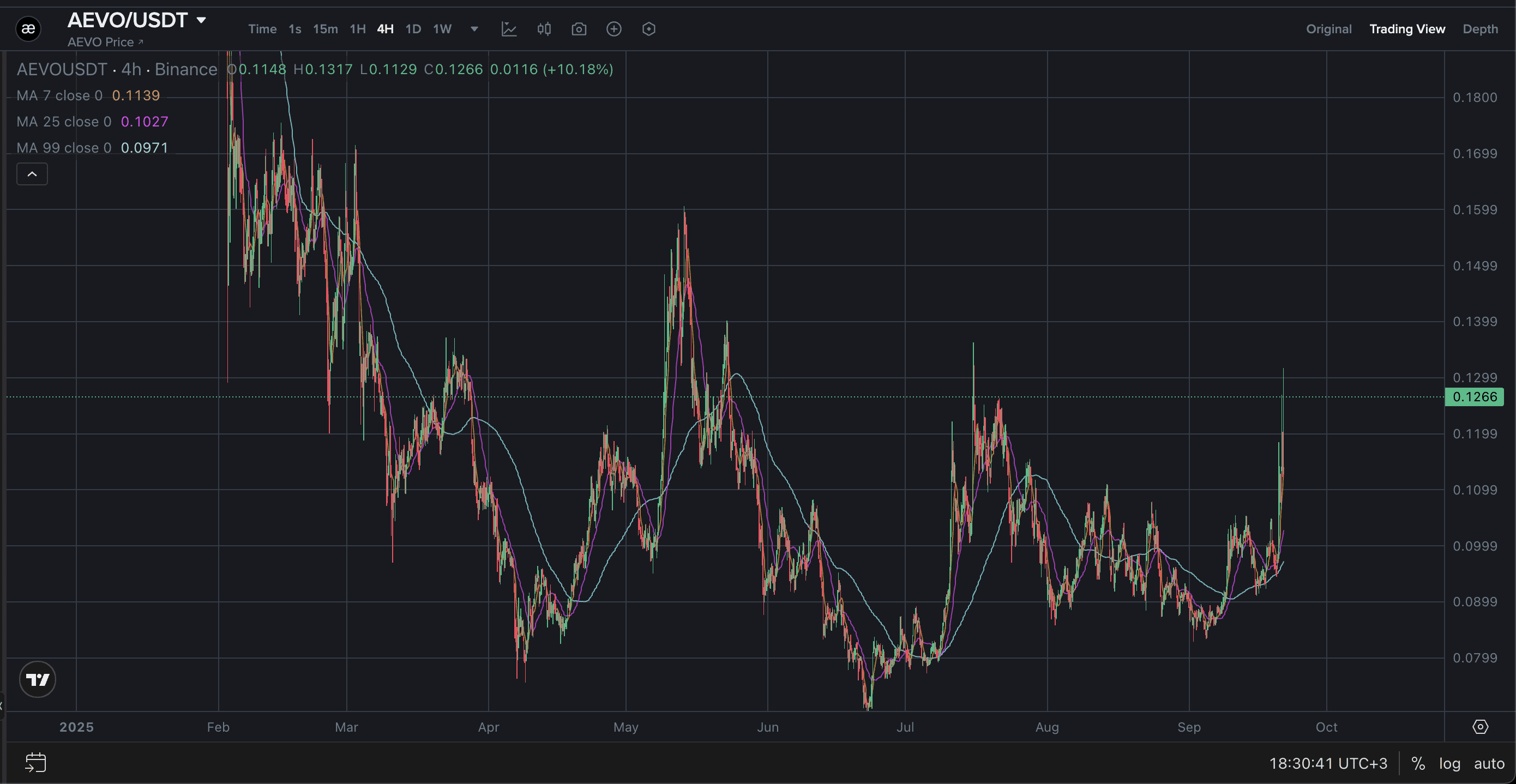Click the candlestick chart style icon
Image resolution: width=1516 pixels, height=784 pixels.
(x=544, y=29)
